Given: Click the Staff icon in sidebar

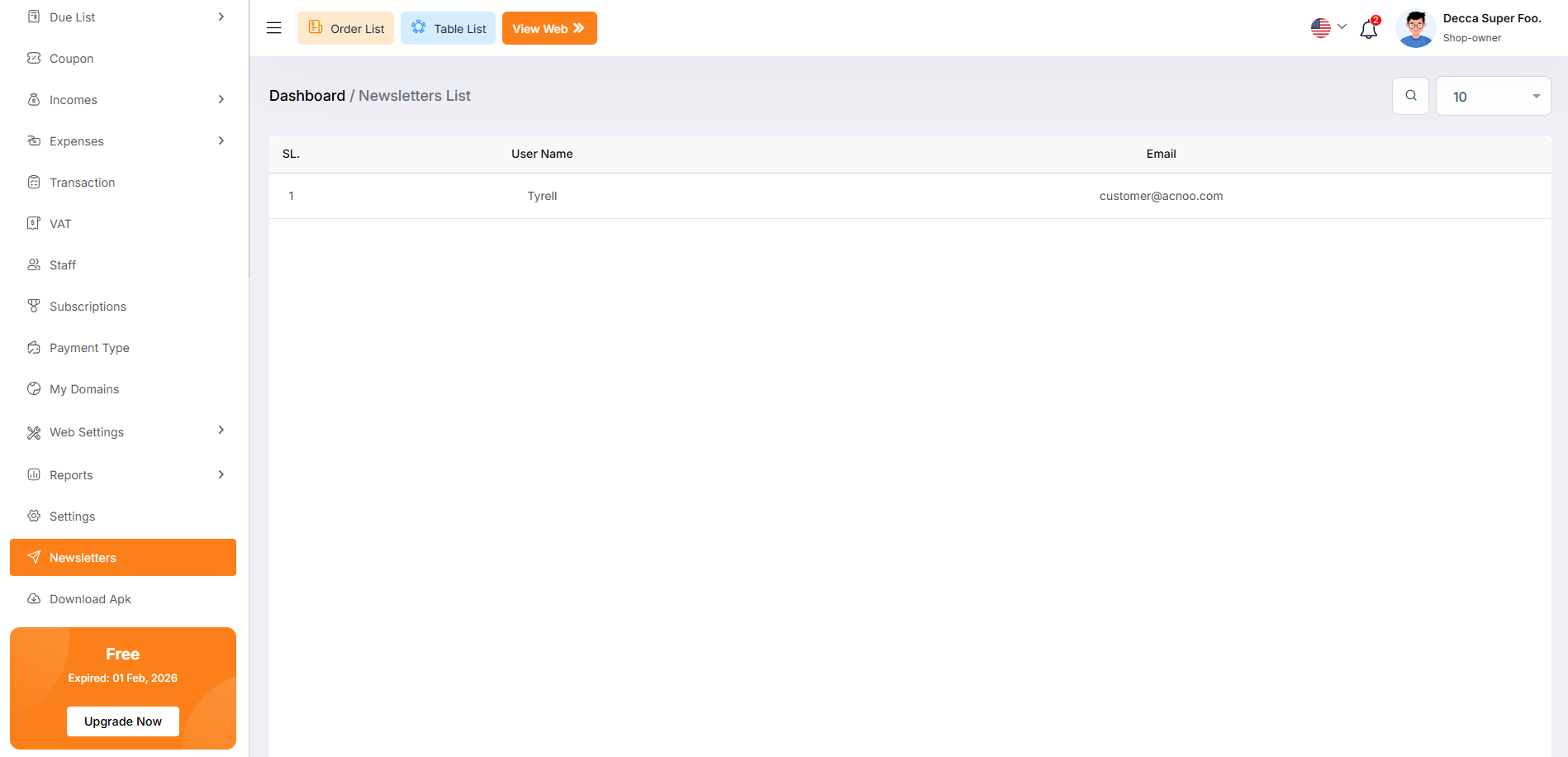Looking at the screenshot, I should [x=34, y=264].
